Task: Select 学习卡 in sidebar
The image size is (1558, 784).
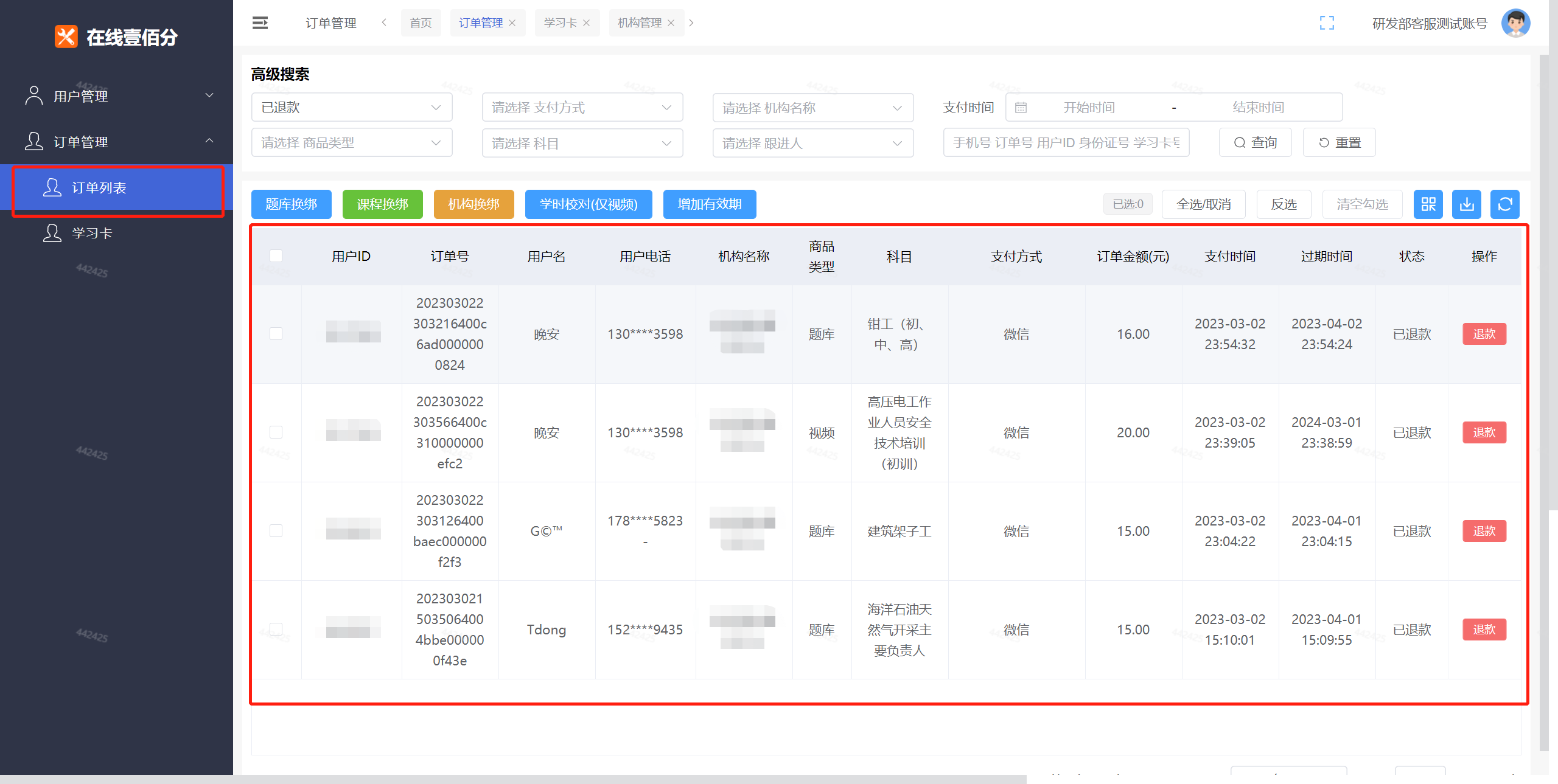Action: click(x=117, y=234)
